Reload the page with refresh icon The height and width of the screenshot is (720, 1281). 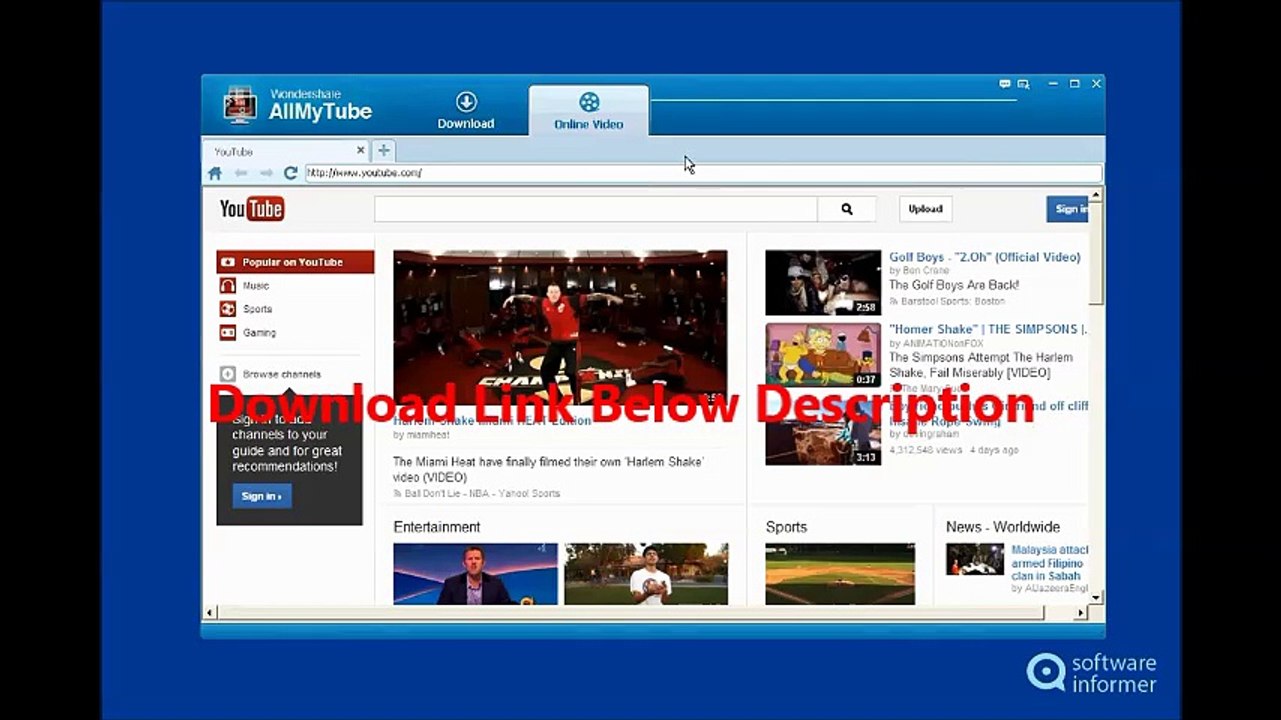[290, 173]
